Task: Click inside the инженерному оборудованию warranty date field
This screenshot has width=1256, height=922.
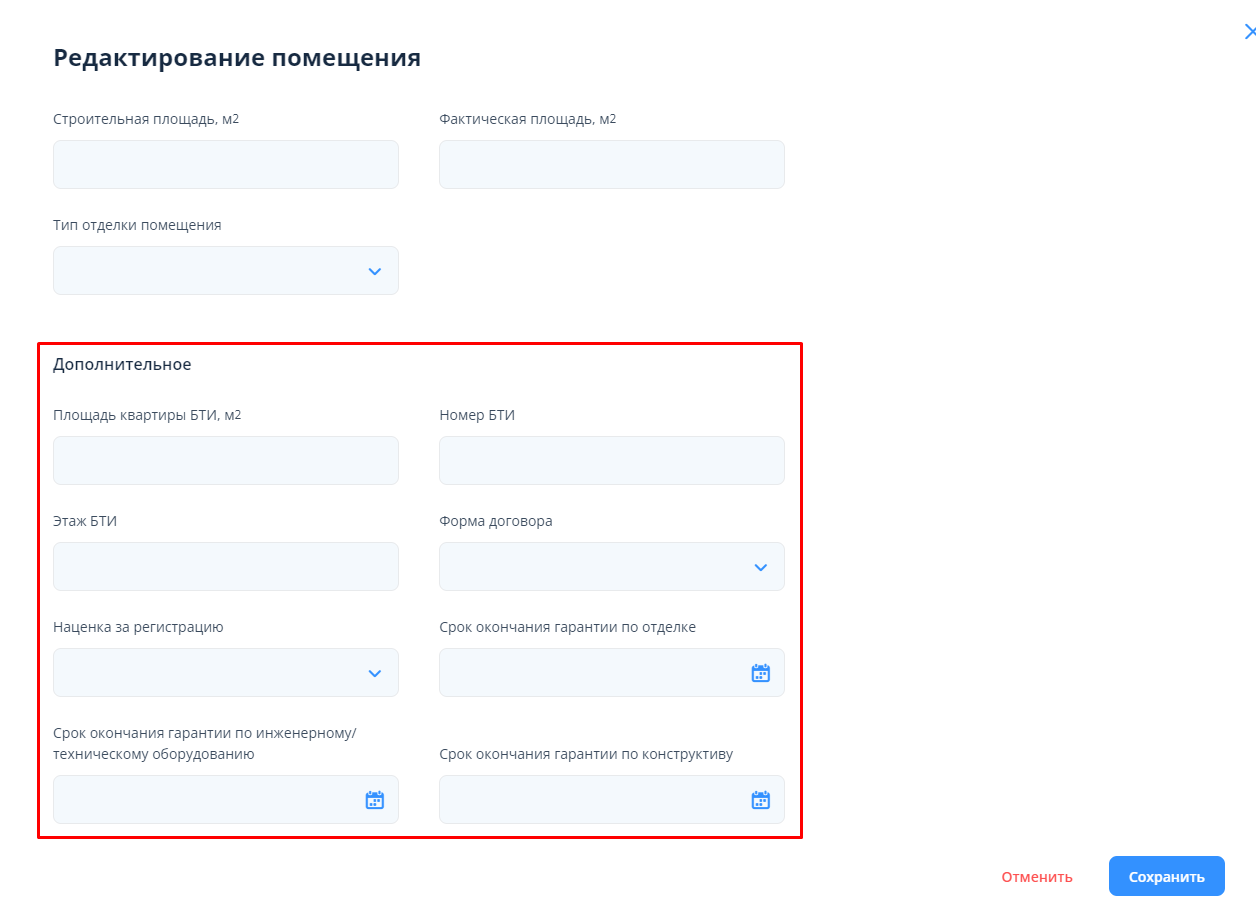Action: tap(205, 800)
